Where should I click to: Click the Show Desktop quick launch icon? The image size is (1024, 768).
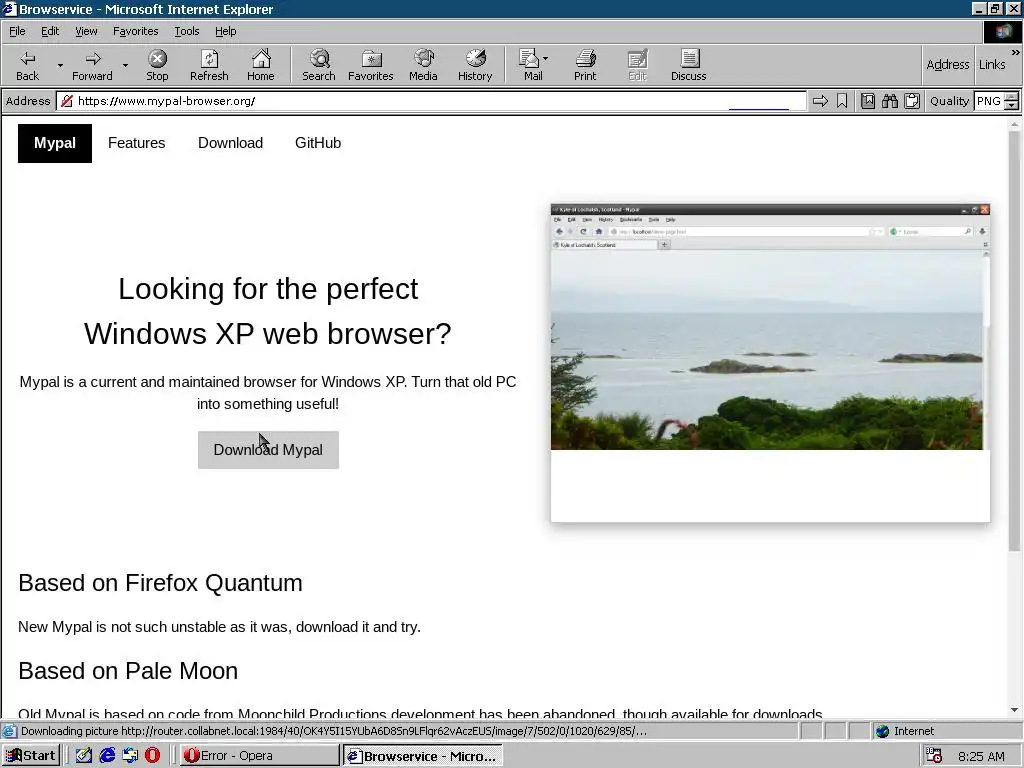click(84, 756)
